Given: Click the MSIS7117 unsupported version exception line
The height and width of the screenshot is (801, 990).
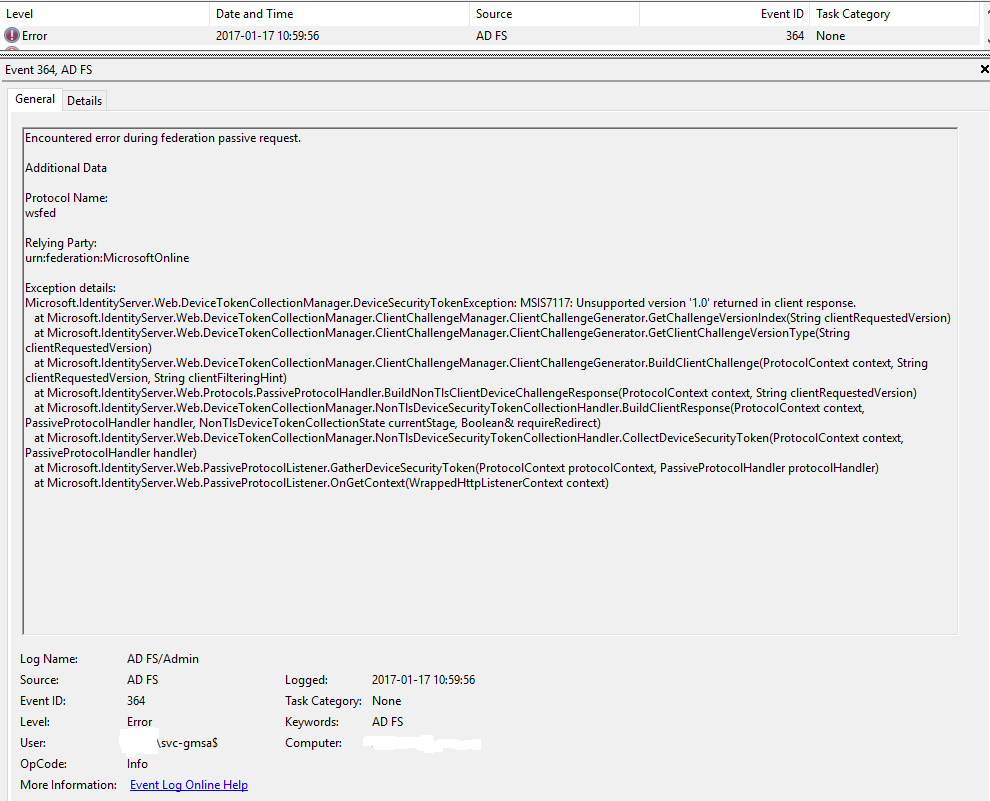Looking at the screenshot, I should pyautogui.click(x=441, y=303).
